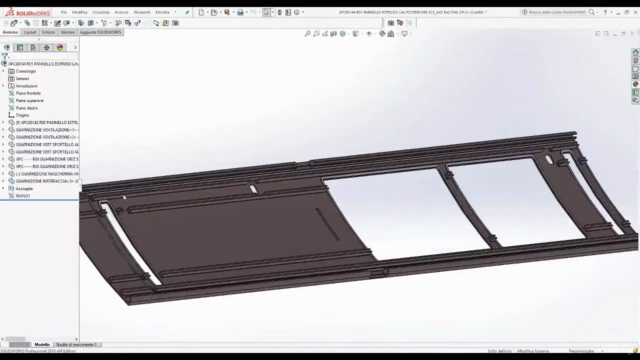Open SOLIDWORKS Options gear icon
This screenshot has width=640, height=360.
click(297, 13)
